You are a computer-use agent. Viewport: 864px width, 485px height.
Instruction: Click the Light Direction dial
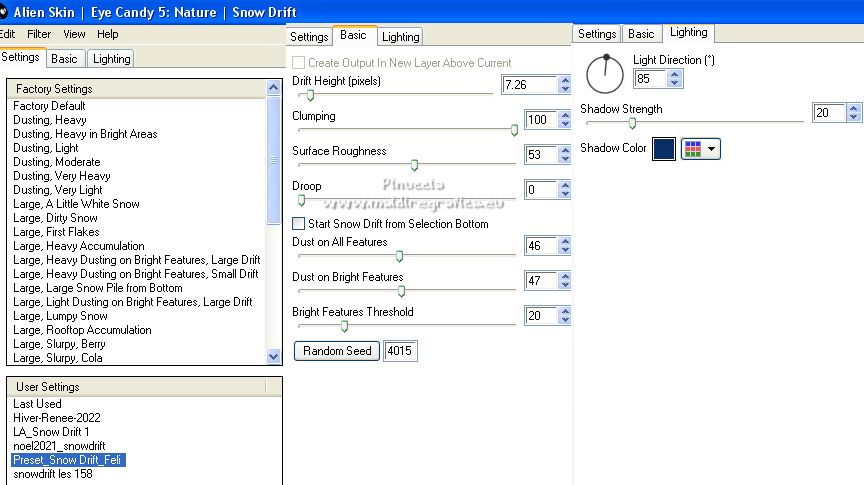pyautogui.click(x=605, y=74)
